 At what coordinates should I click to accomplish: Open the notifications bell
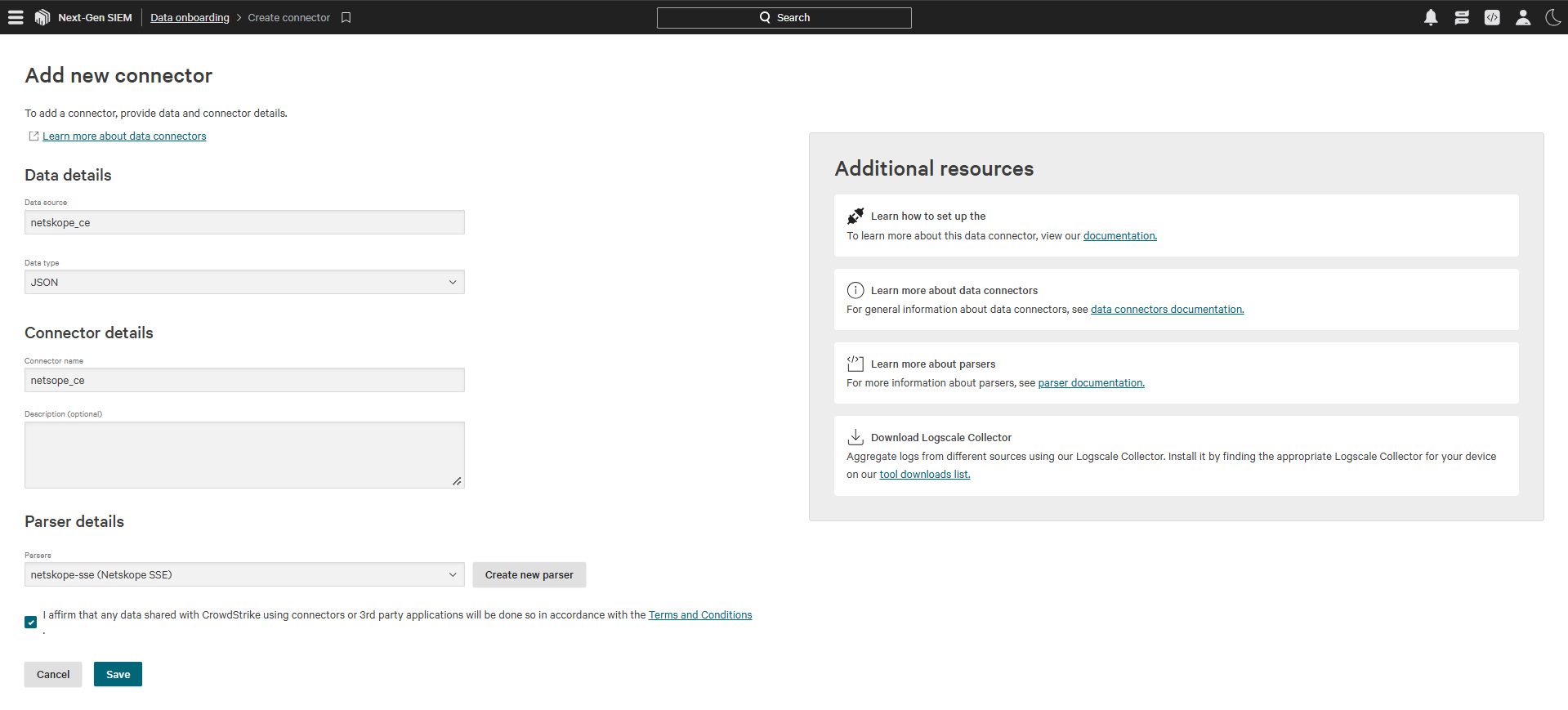(x=1431, y=17)
